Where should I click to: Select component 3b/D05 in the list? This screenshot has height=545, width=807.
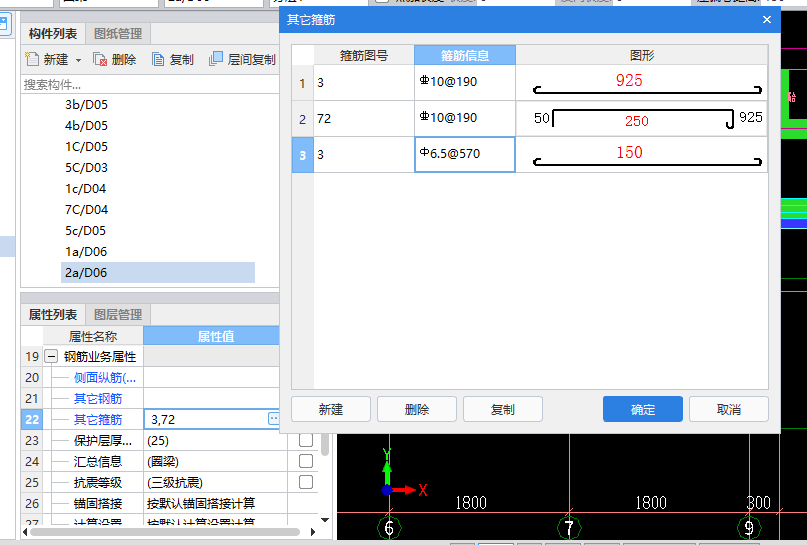coord(86,104)
